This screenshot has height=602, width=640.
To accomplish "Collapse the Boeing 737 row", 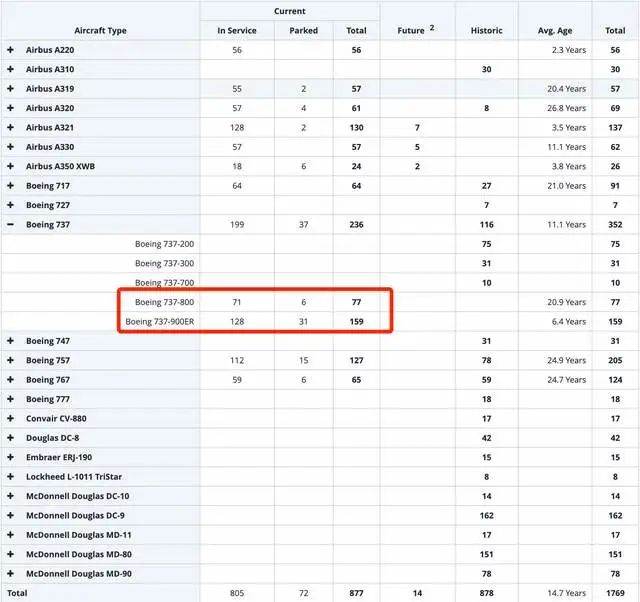I will pyautogui.click(x=11, y=224).
